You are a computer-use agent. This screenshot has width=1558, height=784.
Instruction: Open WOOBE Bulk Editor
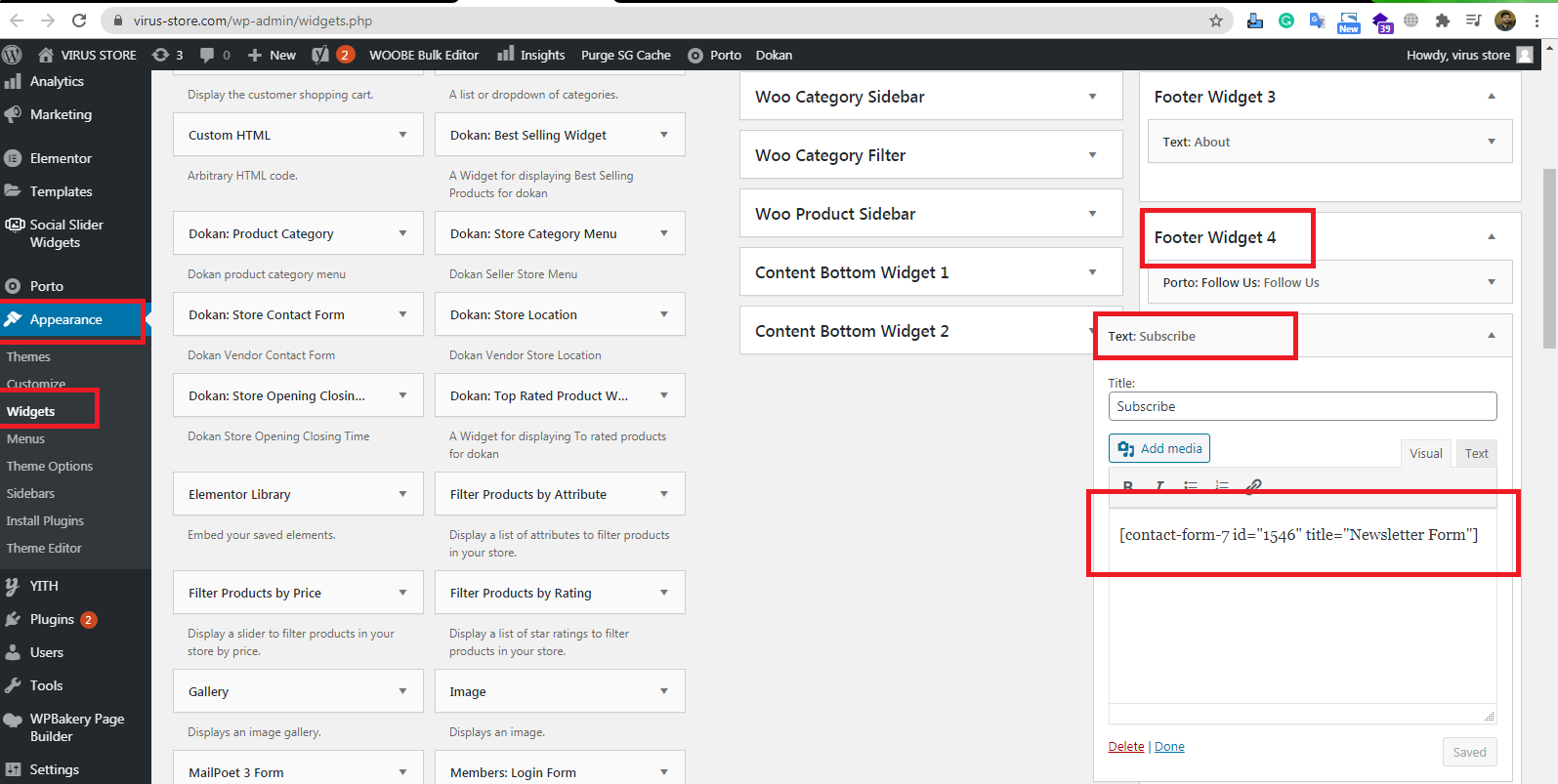(424, 55)
